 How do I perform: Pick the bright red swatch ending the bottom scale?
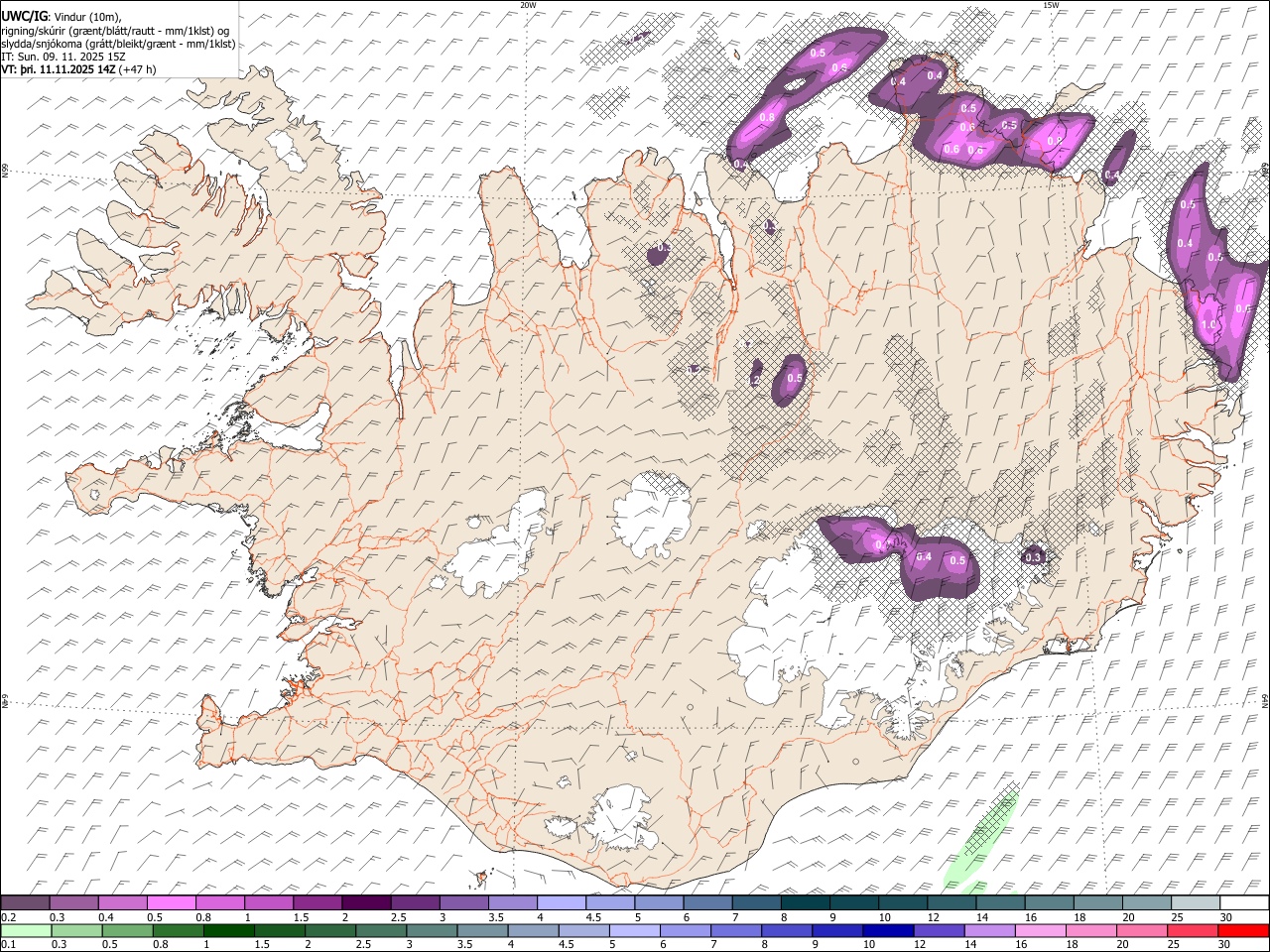(1242, 930)
